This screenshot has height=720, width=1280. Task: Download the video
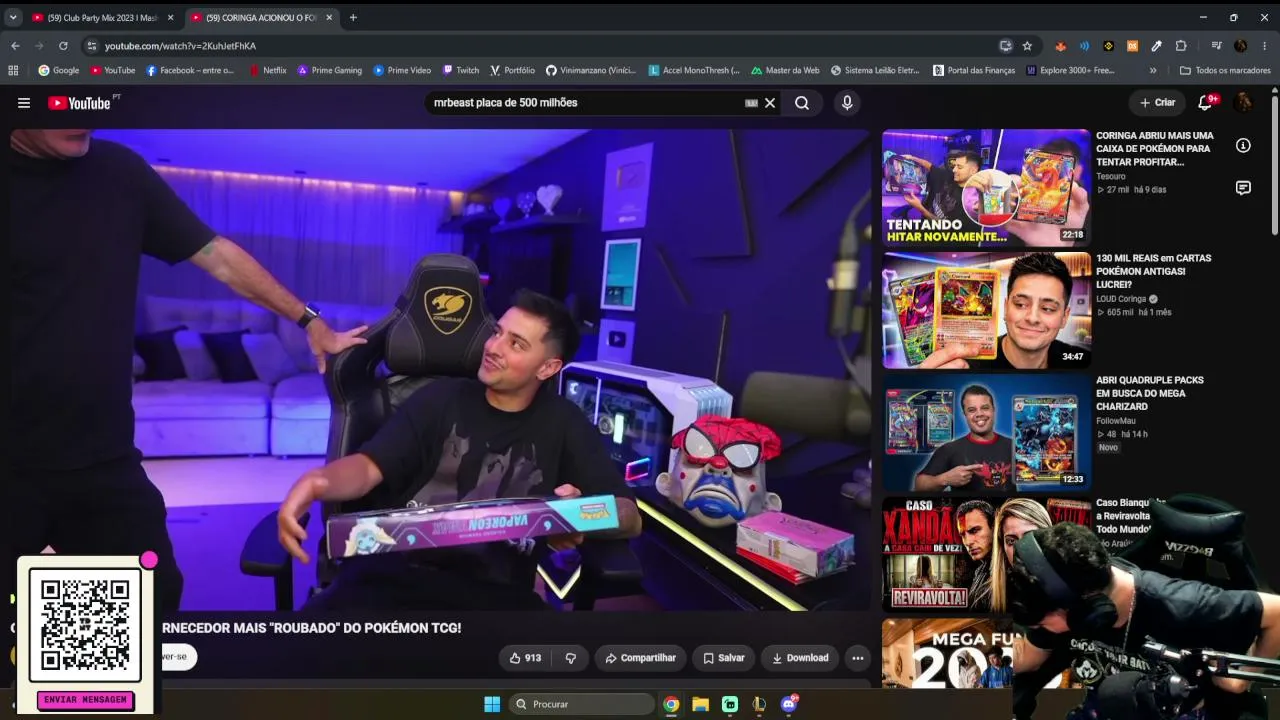click(800, 658)
